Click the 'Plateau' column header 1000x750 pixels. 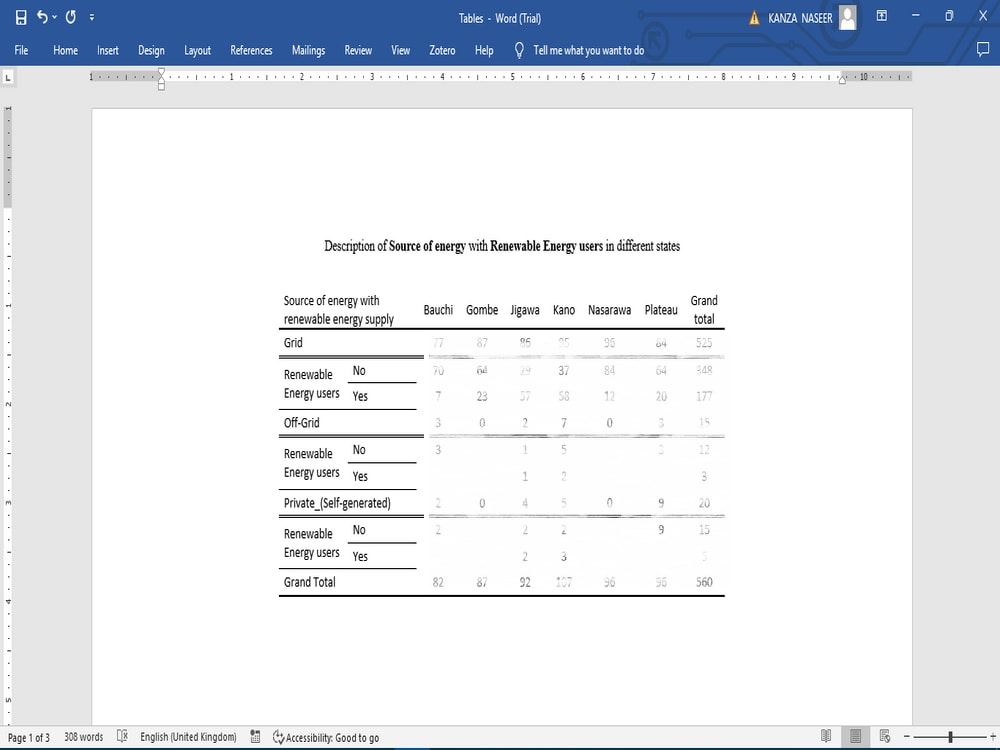coord(661,310)
